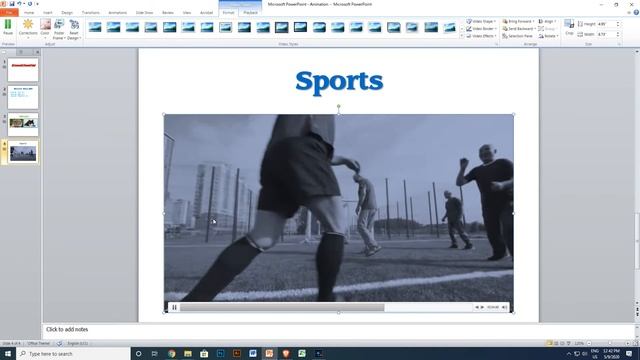Click Office Theme in status bar
Image resolution: width=640 pixels, height=360 pixels.
[39, 343]
